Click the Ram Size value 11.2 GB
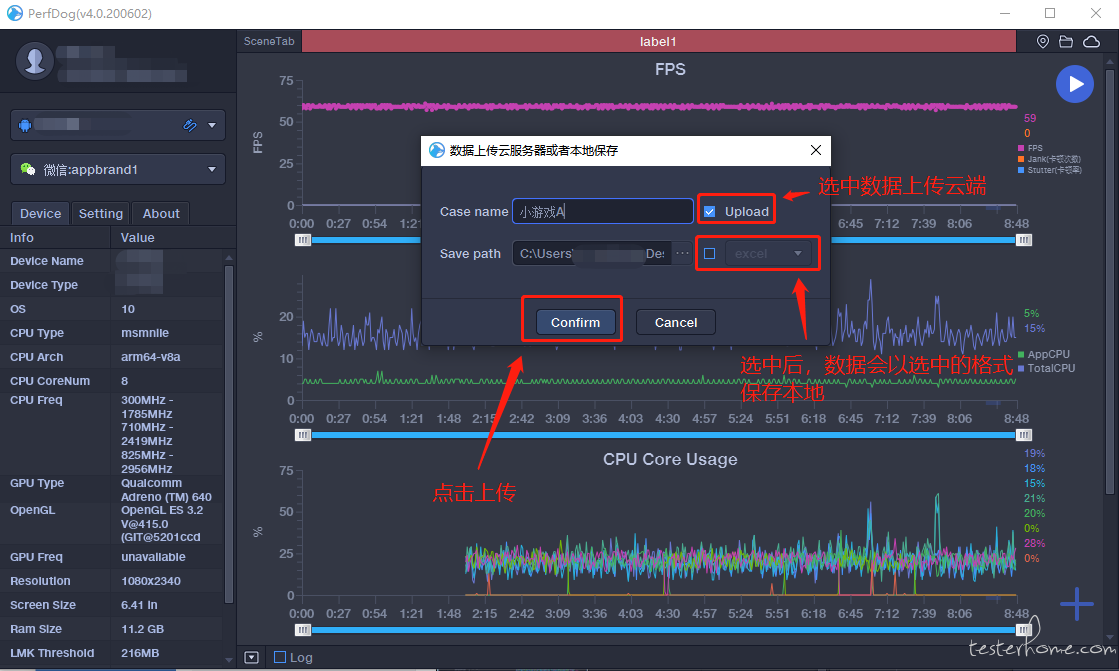Image resolution: width=1119 pixels, height=671 pixels. (x=142, y=629)
